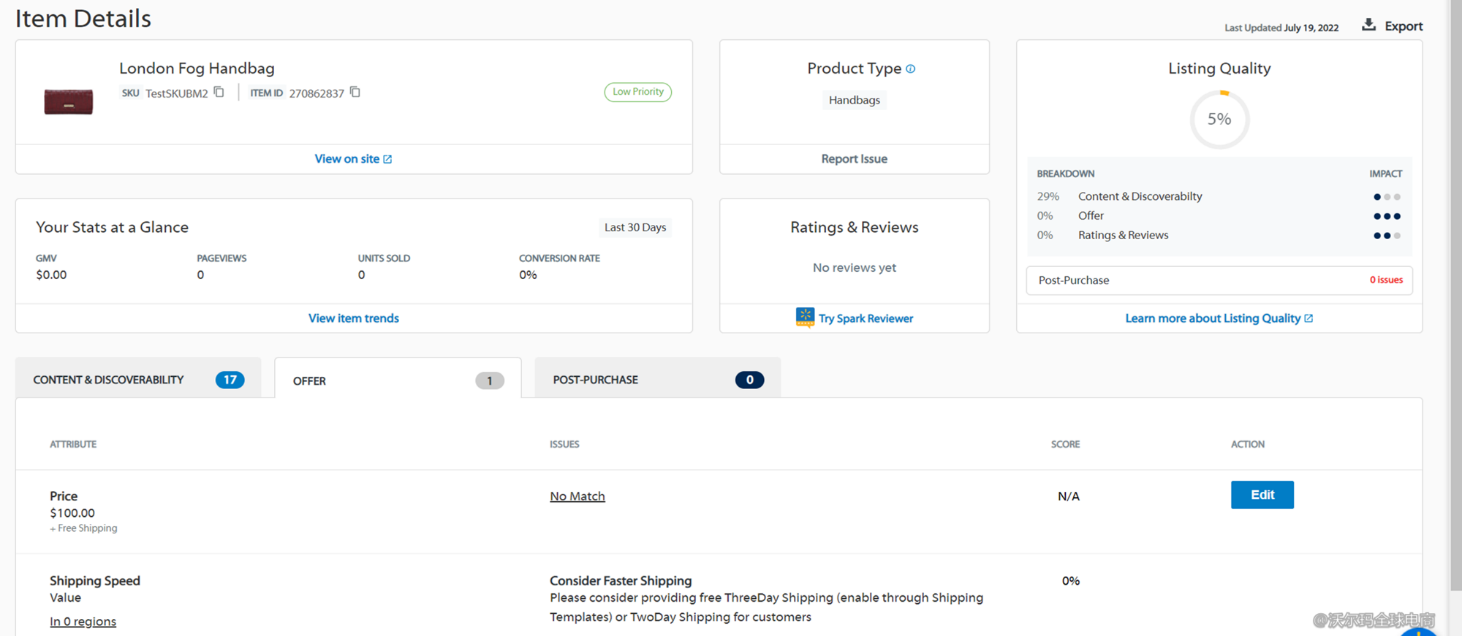Open the Last 30 Days period selector
Image resolution: width=1462 pixels, height=636 pixels.
[x=634, y=227]
